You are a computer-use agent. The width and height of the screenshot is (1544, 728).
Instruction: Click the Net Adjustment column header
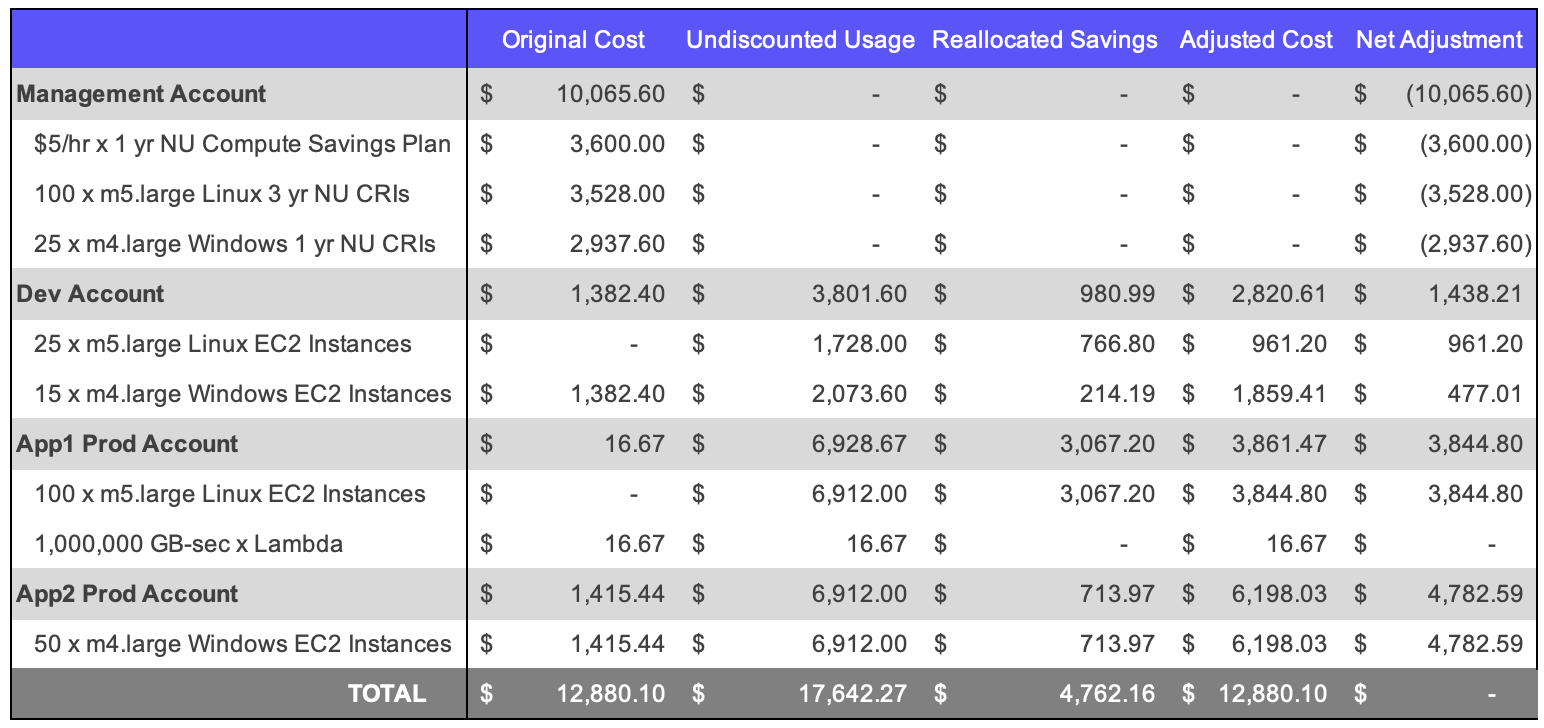tap(1439, 40)
